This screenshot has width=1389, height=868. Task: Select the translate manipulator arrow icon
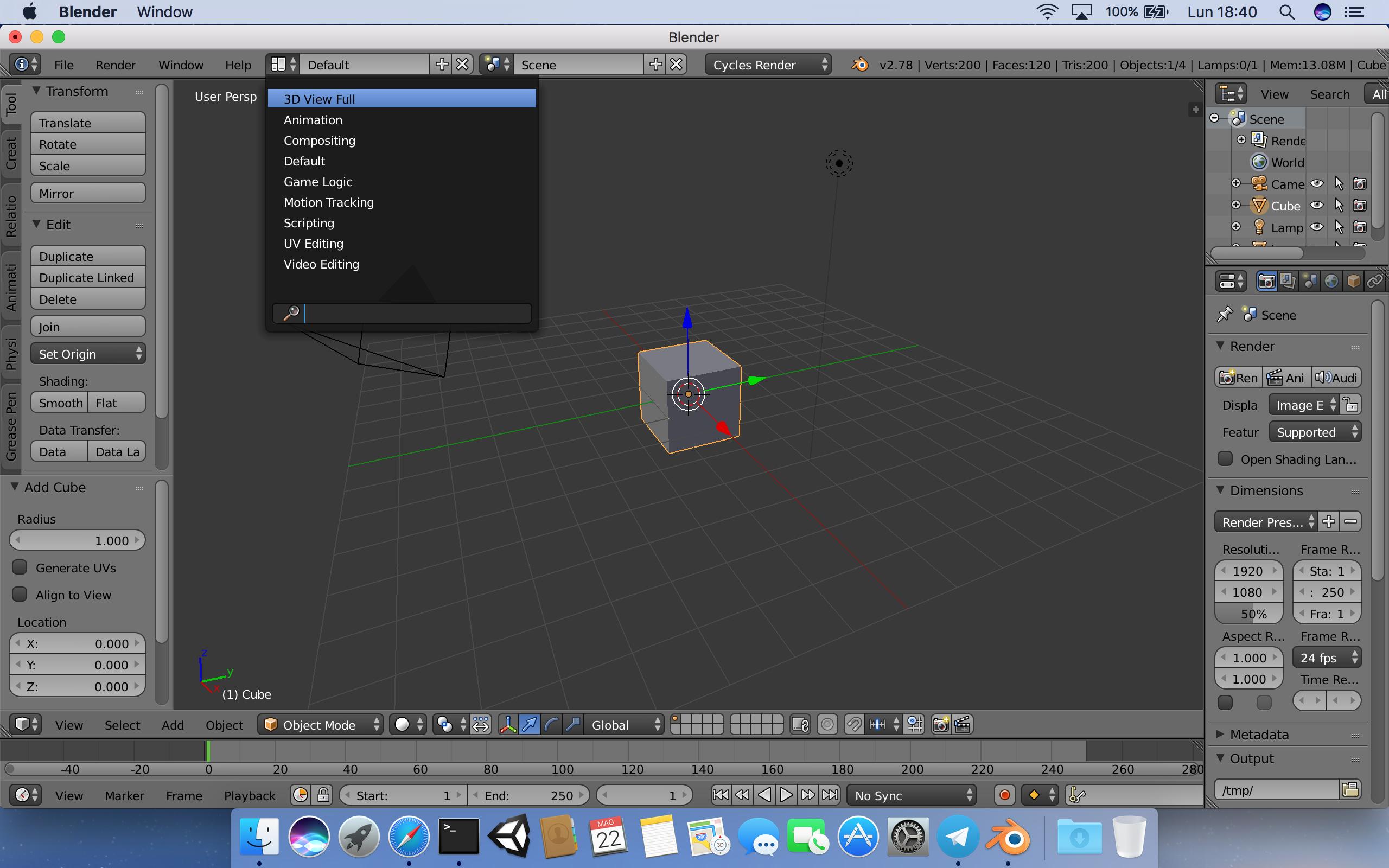point(529,724)
